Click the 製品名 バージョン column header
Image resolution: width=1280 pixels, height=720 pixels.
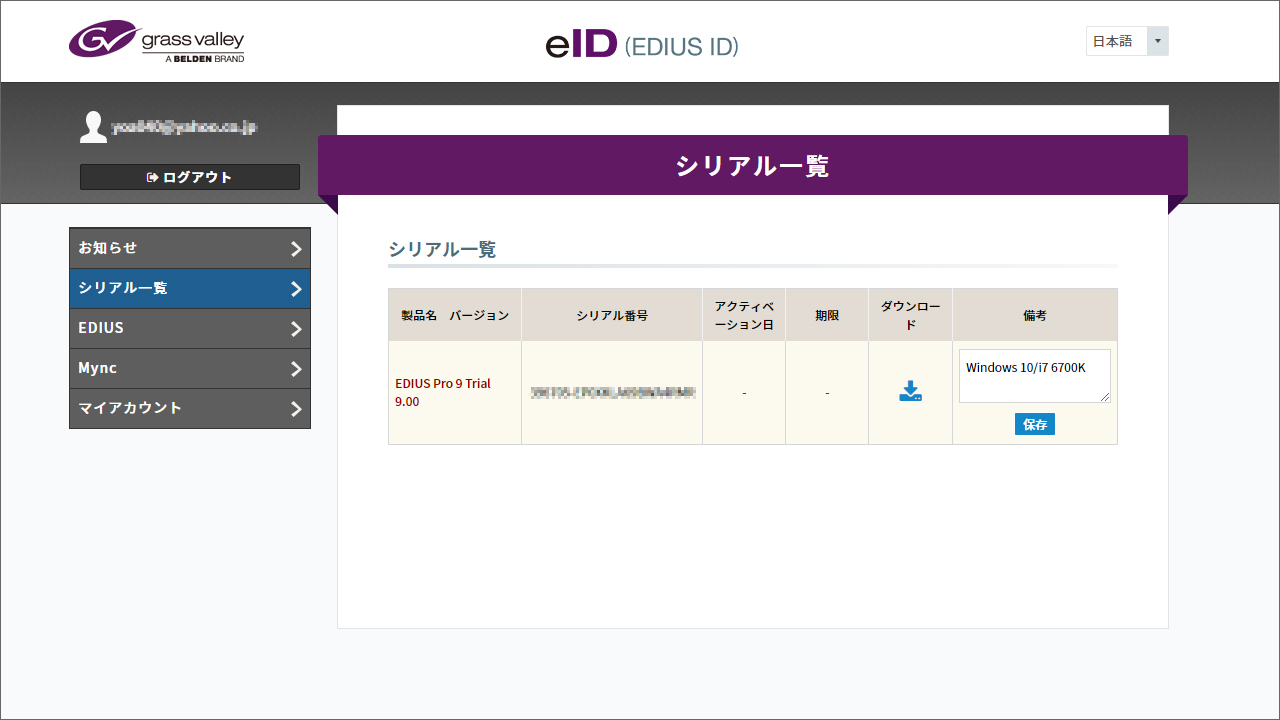pos(455,315)
